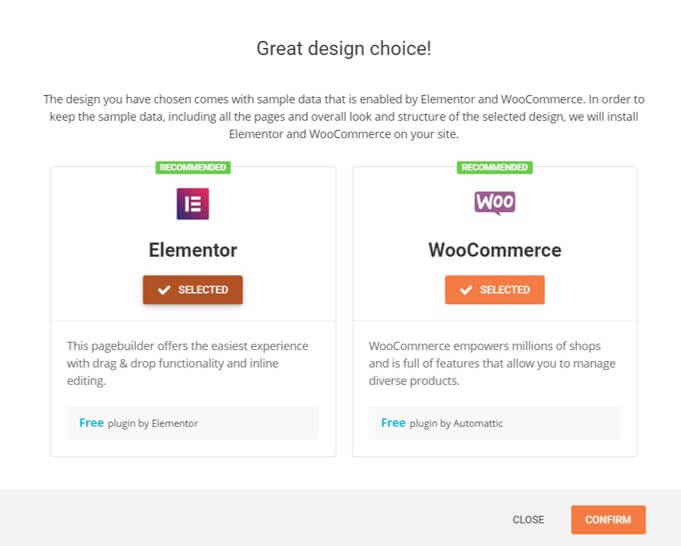Toggle the Elementor SELECTED button
Image resolution: width=681 pixels, height=546 pixels.
click(193, 290)
